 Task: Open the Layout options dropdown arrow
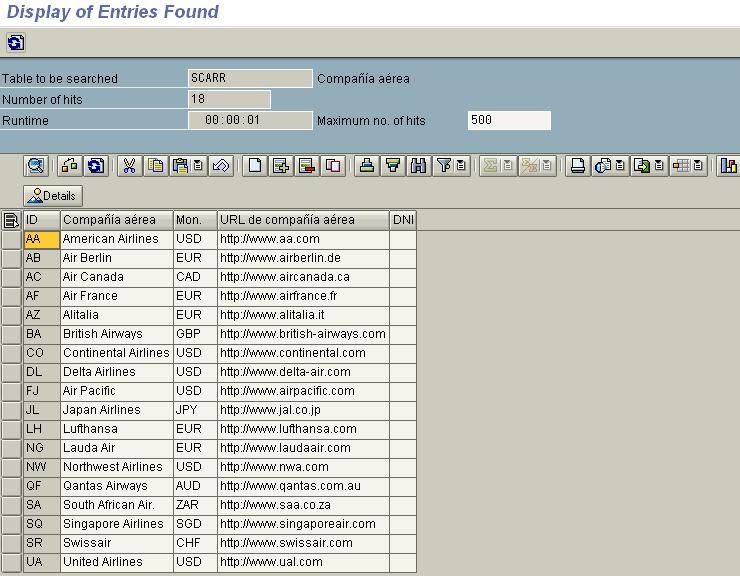[x=698, y=166]
